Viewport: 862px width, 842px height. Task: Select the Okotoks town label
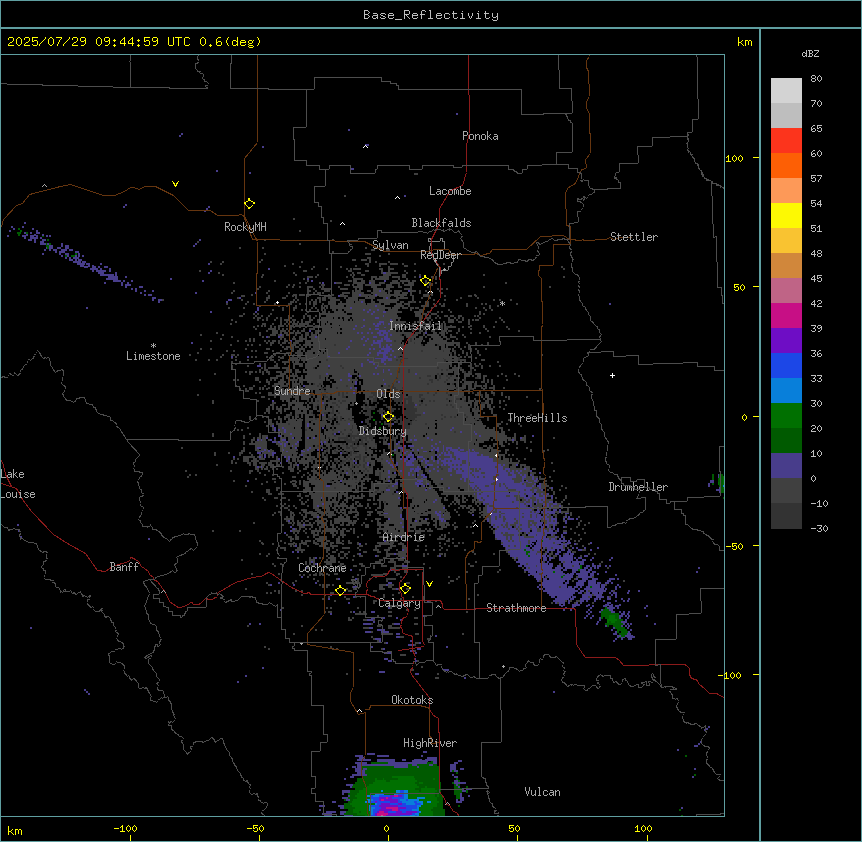pyautogui.click(x=412, y=700)
